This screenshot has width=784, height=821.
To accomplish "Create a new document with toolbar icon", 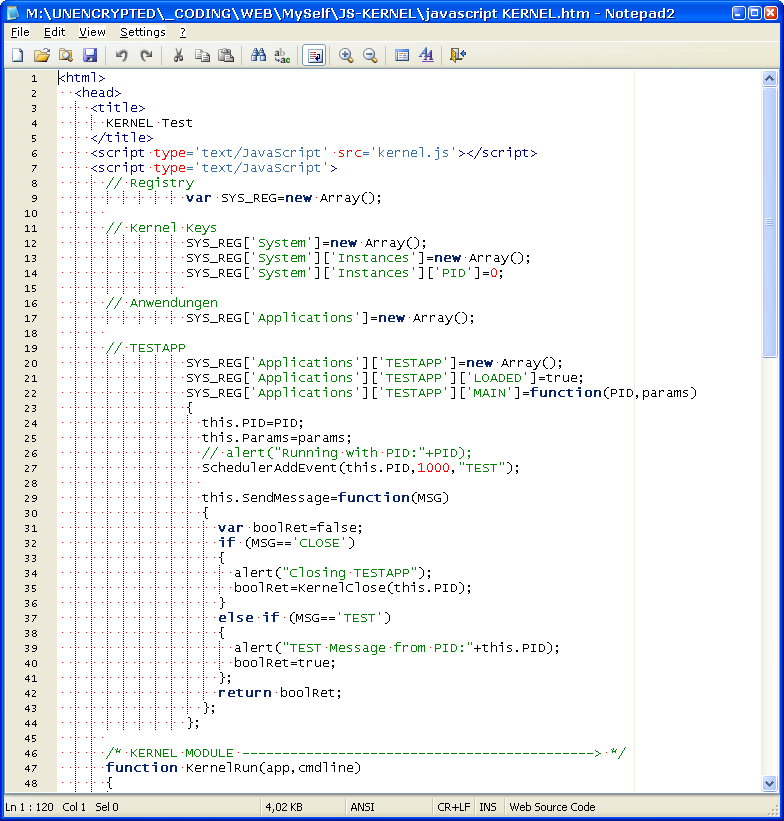I will [18, 56].
